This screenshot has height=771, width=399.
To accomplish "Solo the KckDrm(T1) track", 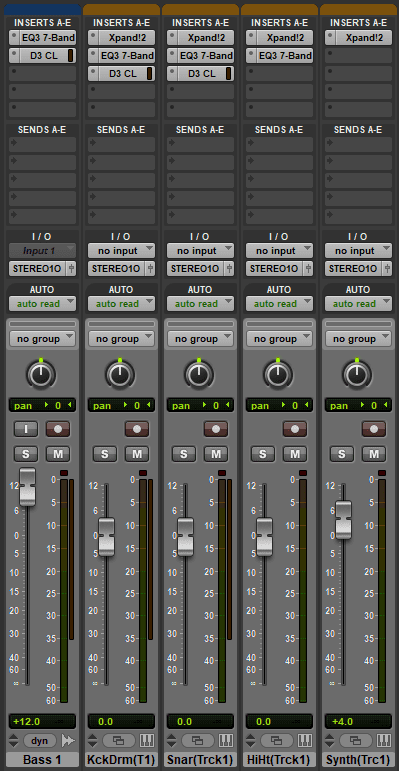I will click(105, 454).
